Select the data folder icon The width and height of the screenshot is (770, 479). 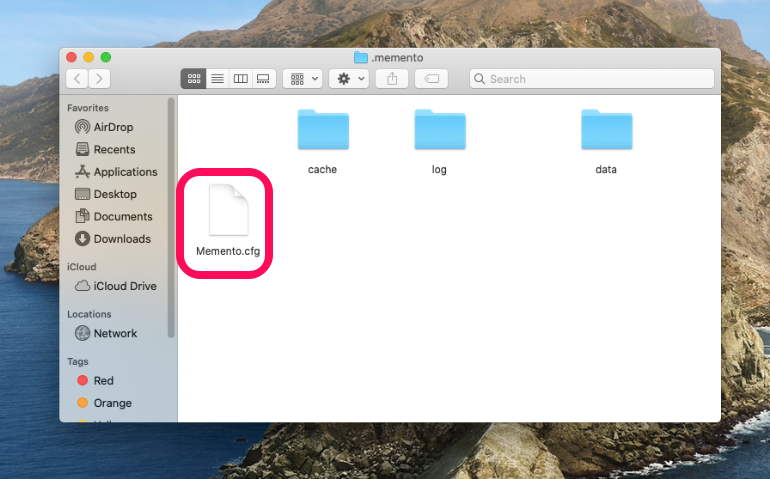coord(606,129)
